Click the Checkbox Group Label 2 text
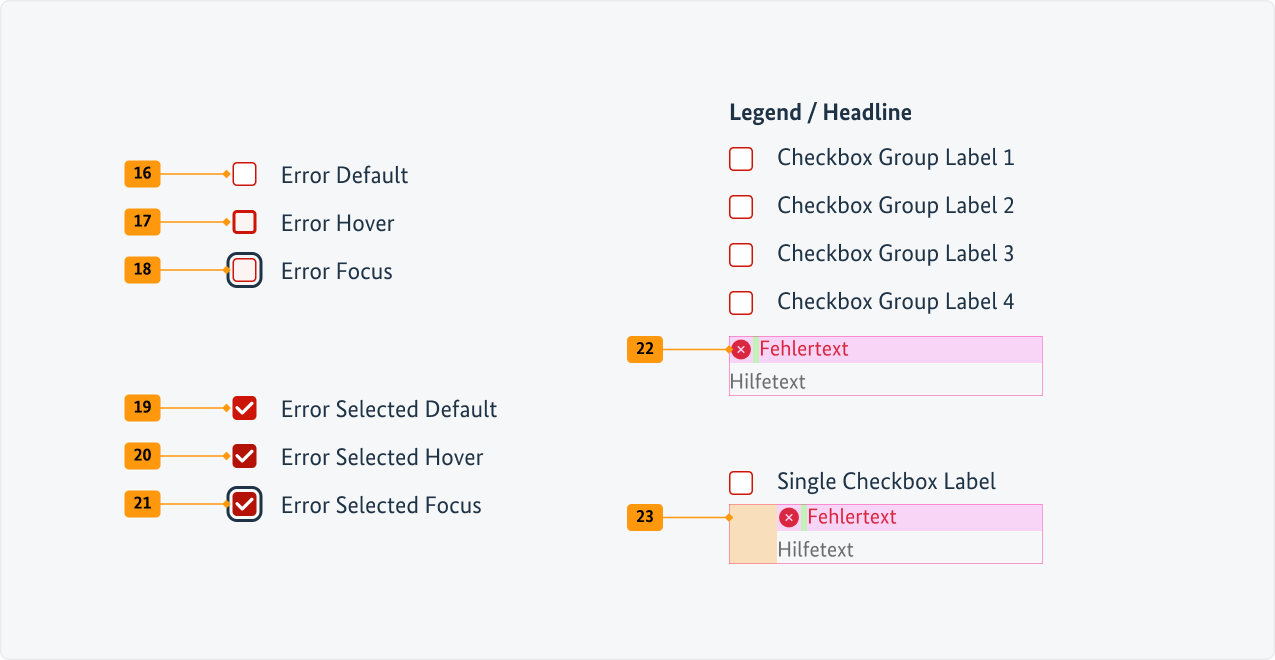 click(x=895, y=206)
